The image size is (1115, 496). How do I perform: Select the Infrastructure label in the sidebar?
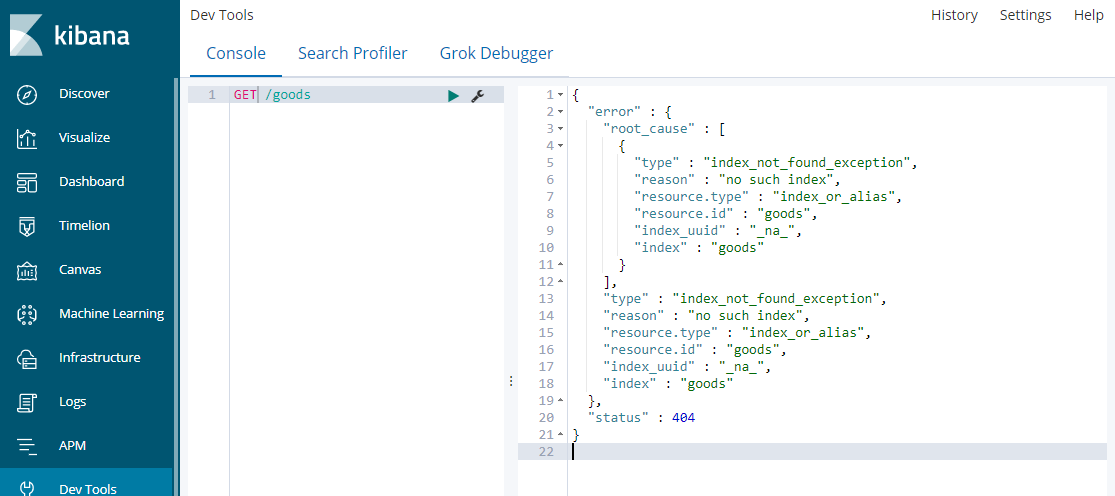coord(100,357)
